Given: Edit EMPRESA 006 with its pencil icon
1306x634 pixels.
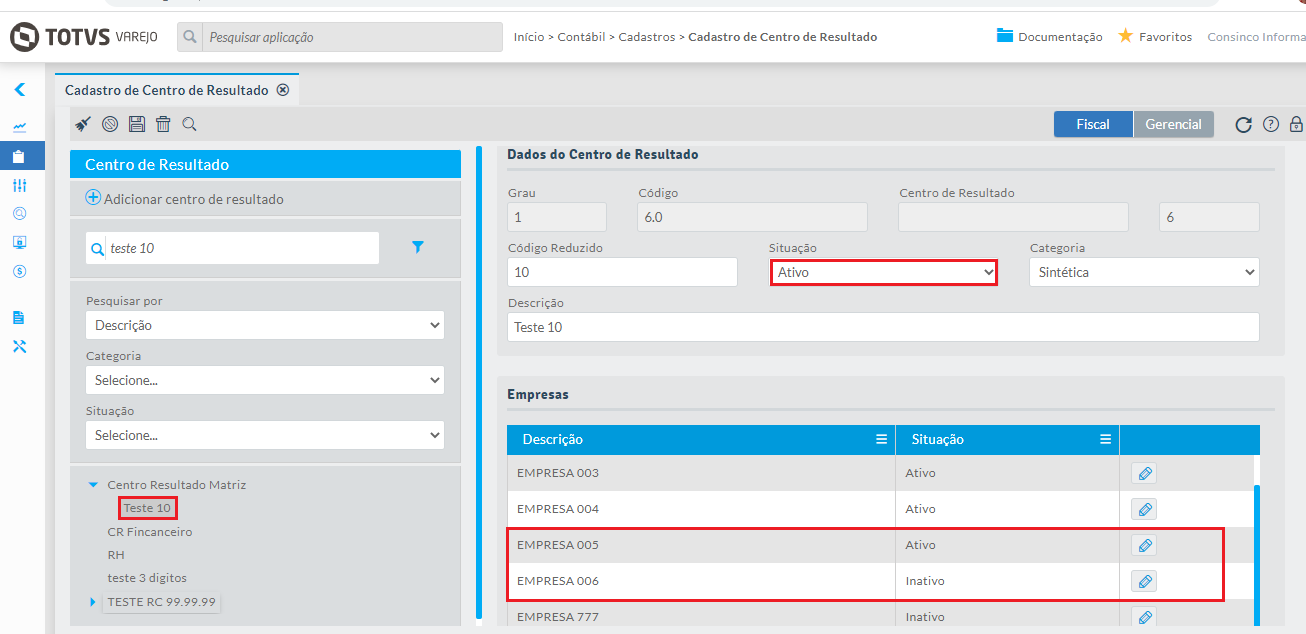Looking at the screenshot, I should pos(1144,581).
